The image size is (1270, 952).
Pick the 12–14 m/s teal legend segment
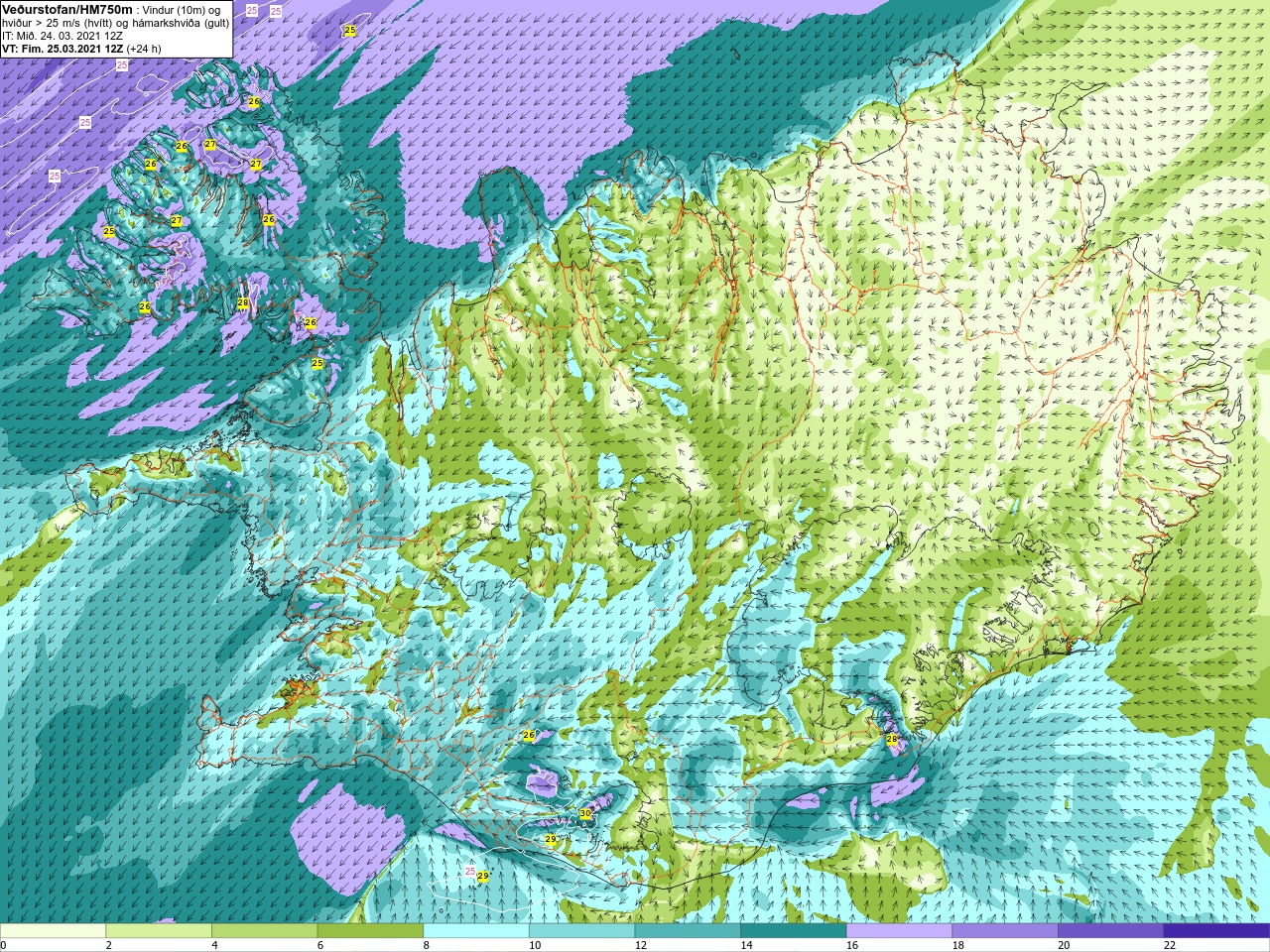pos(688,931)
